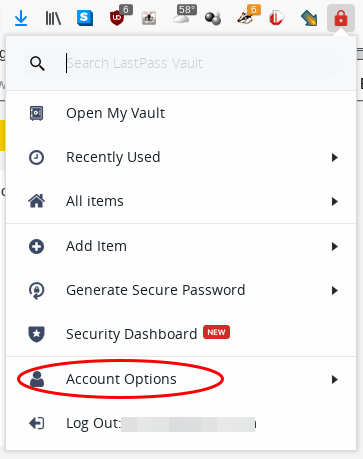Open the Firefox downloads arrow icon
The image size is (363, 459).
click(x=21, y=18)
